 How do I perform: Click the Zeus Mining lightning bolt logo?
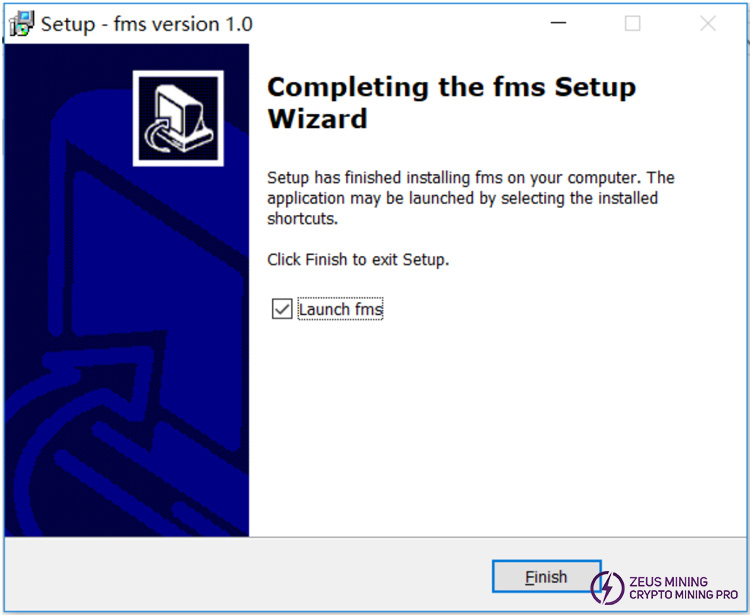[x=607, y=588]
